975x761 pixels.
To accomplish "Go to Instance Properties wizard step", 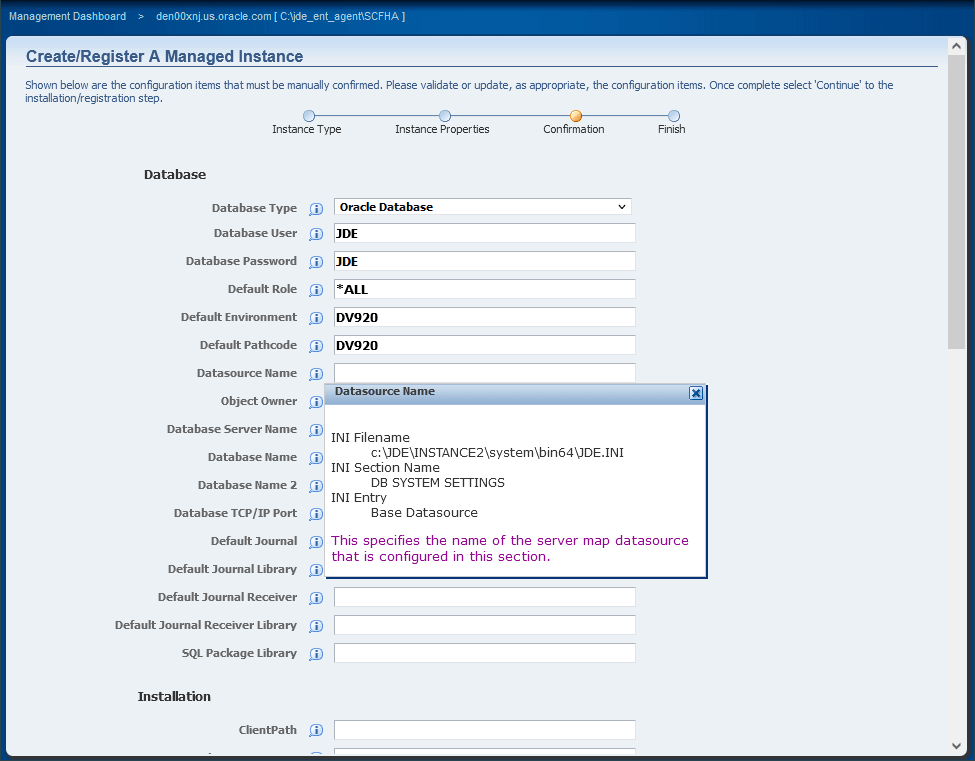I will [445, 116].
